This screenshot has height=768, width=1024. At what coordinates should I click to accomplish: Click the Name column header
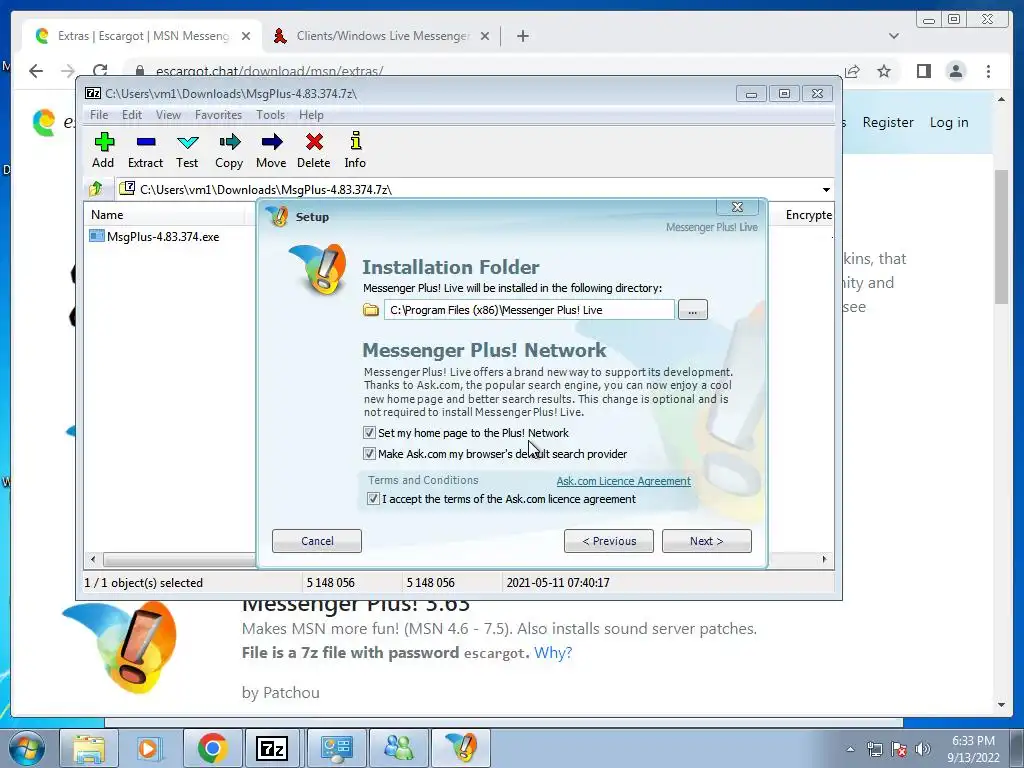point(165,215)
